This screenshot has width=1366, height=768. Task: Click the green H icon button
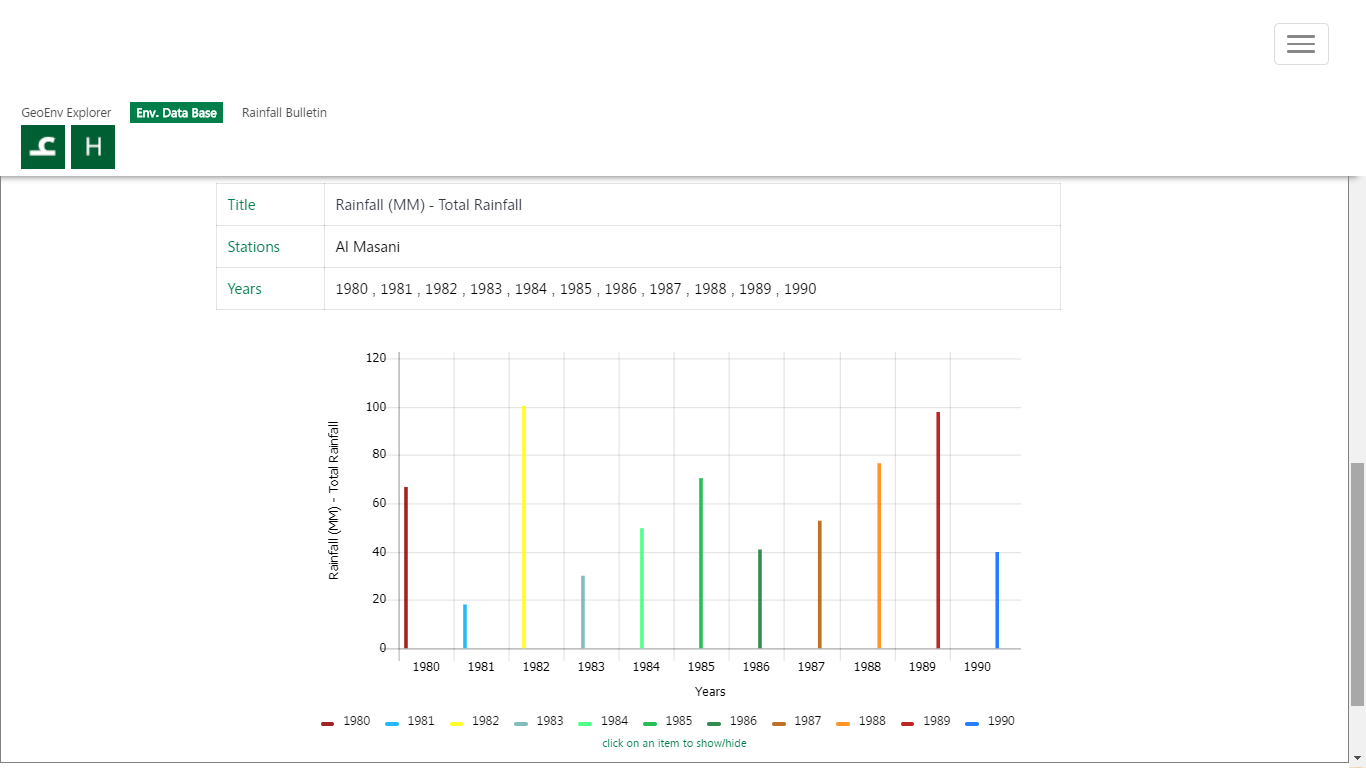coord(93,147)
